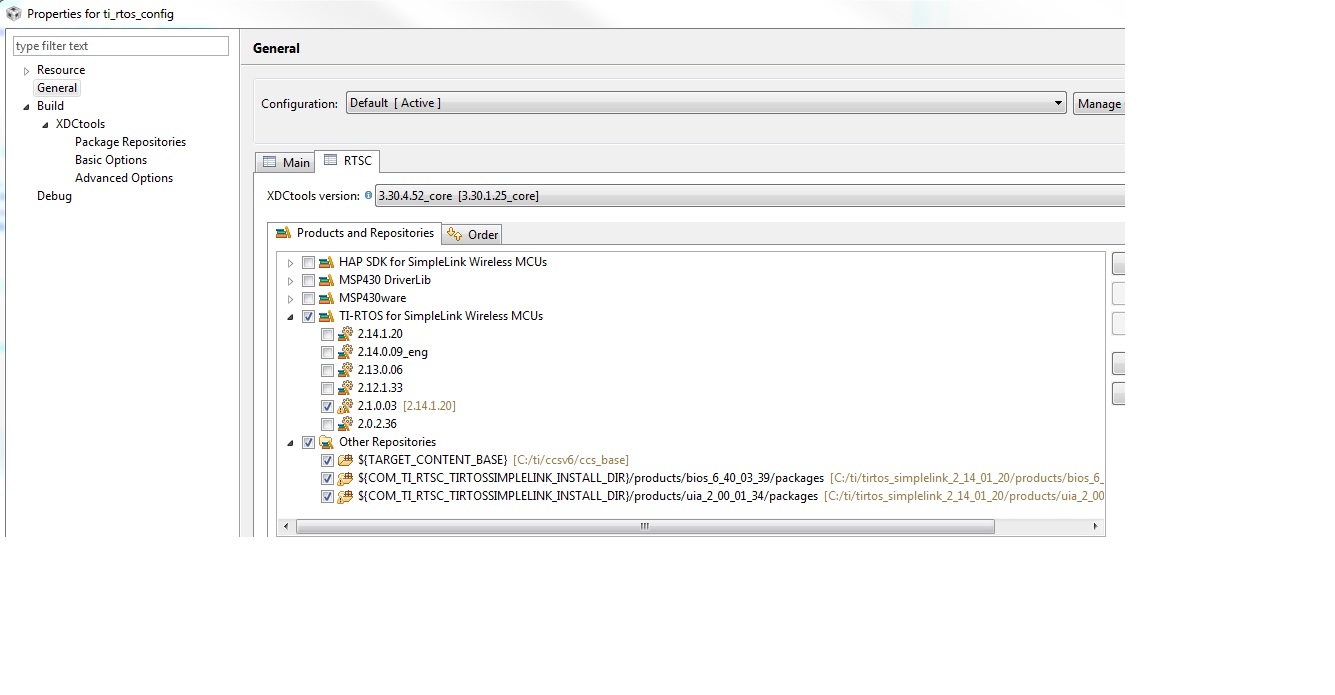Uncheck TI-RTOS for SimpleLink Wireless MCUs
The height and width of the screenshot is (695, 1335).
pyautogui.click(x=308, y=316)
